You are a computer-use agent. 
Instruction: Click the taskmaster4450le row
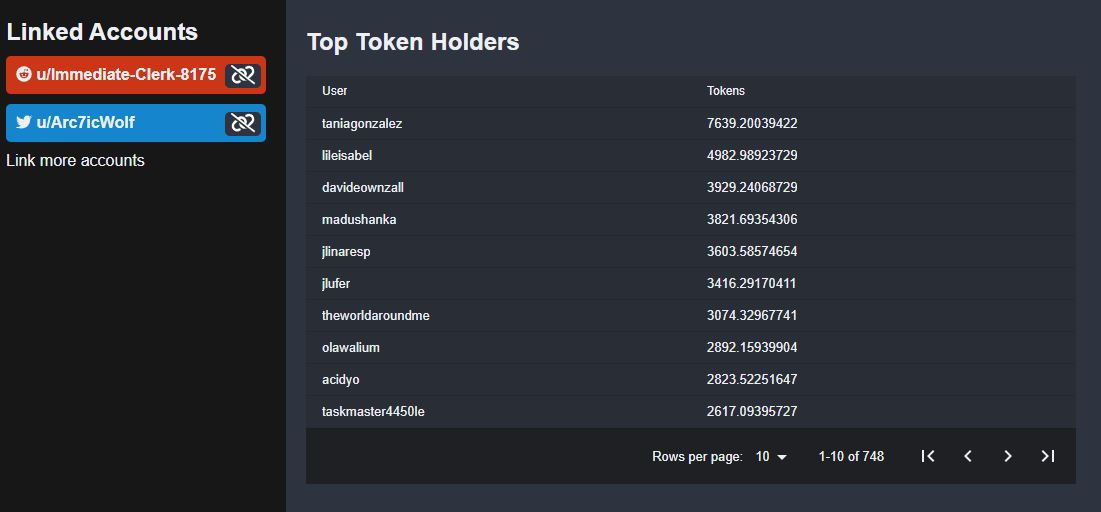click(691, 412)
